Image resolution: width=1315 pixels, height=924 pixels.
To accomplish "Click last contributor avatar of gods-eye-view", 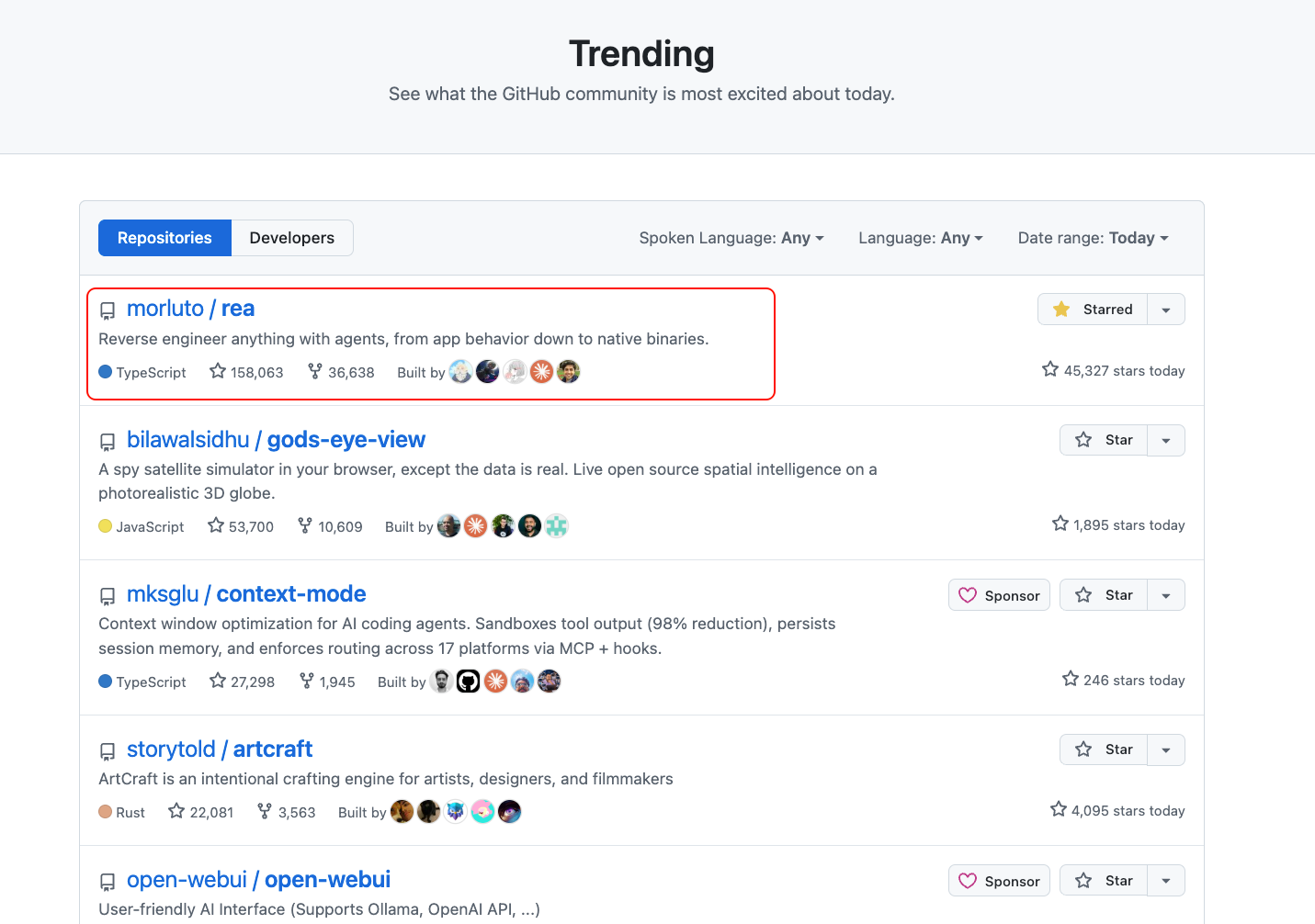I will click(x=557, y=525).
